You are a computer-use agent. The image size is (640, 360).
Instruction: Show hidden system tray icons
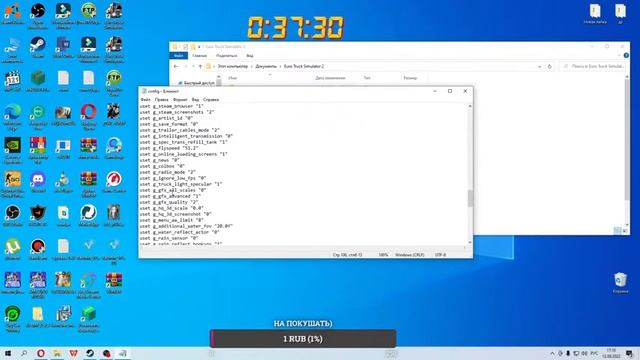click(552, 353)
